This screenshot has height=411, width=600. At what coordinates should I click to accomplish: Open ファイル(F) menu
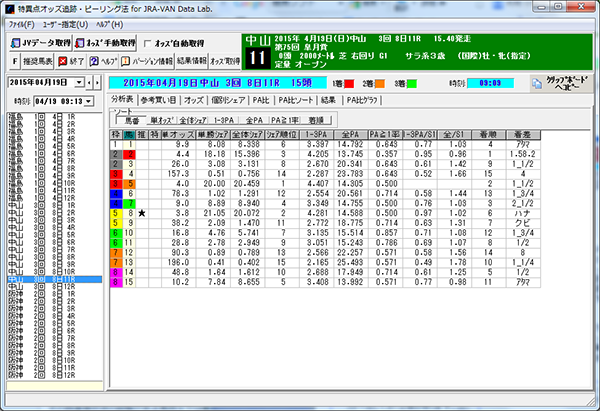[21, 25]
